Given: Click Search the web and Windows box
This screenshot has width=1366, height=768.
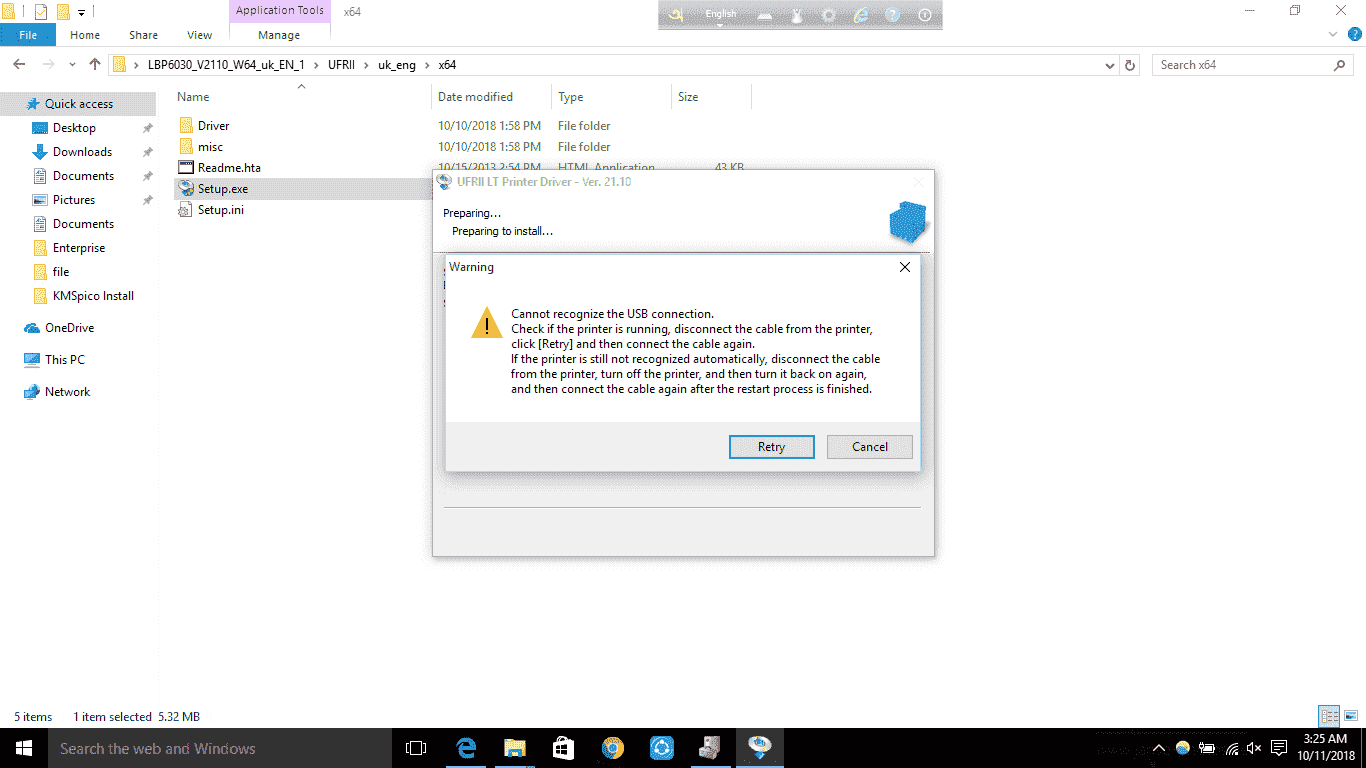Looking at the screenshot, I should click(220, 748).
